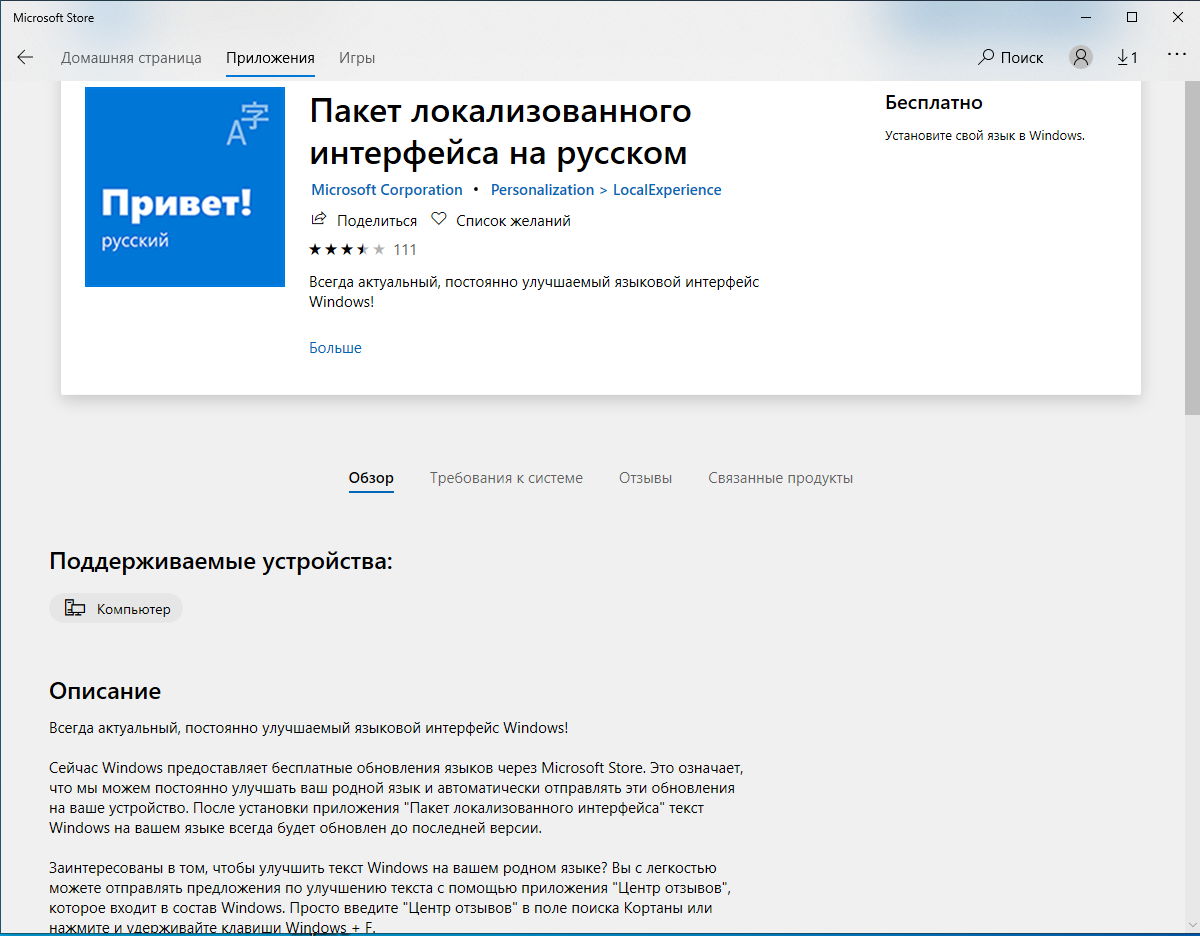Screen dimensions: 1200x936
Task: Click the Бесплатно price label
Action: (934, 102)
